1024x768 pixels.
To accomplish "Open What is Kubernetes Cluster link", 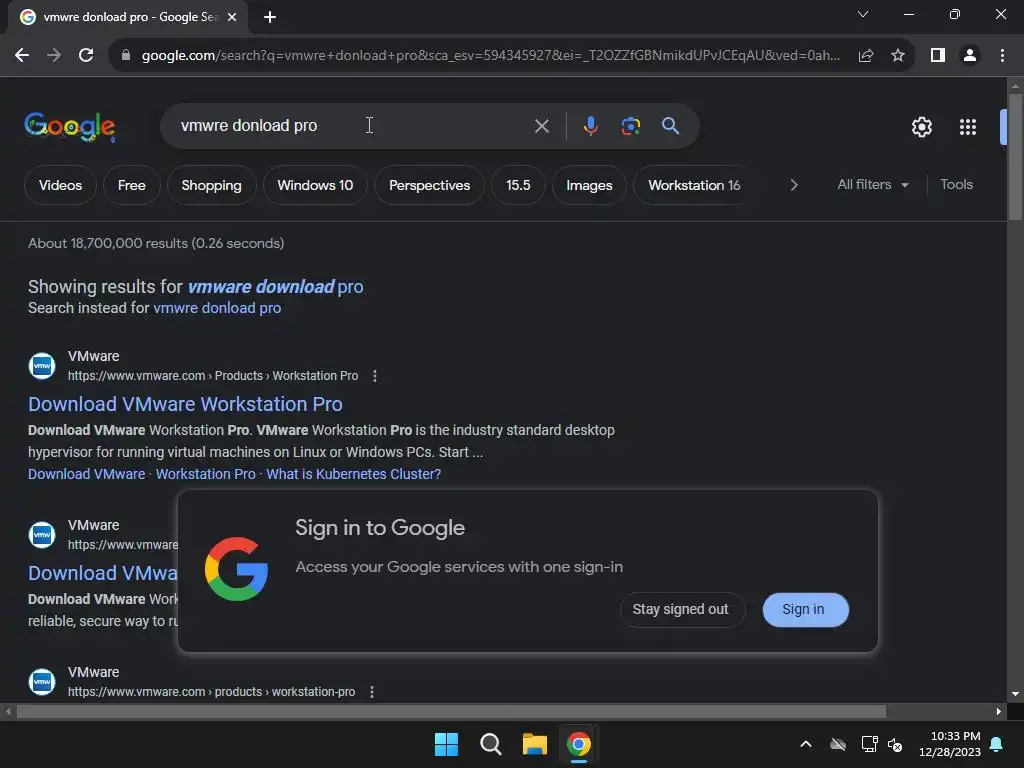I will [x=353, y=474].
